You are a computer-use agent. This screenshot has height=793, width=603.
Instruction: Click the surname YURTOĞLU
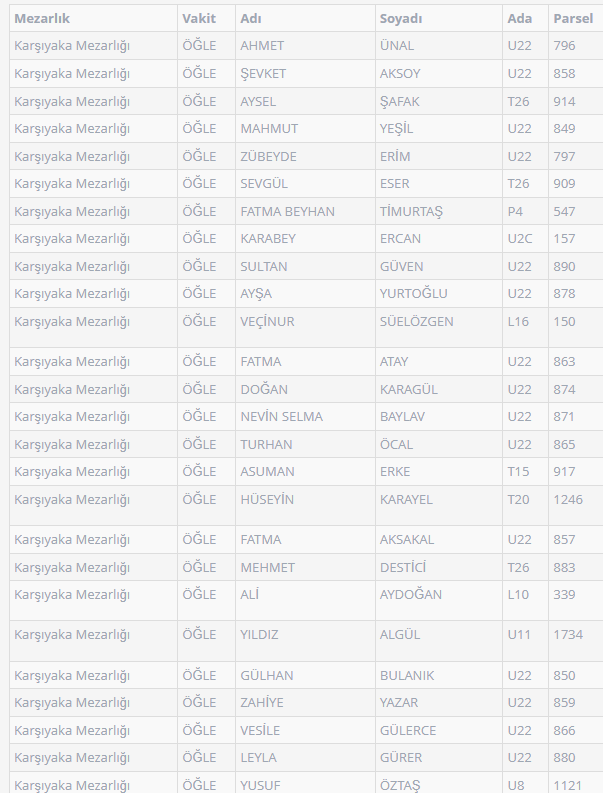coord(413,294)
